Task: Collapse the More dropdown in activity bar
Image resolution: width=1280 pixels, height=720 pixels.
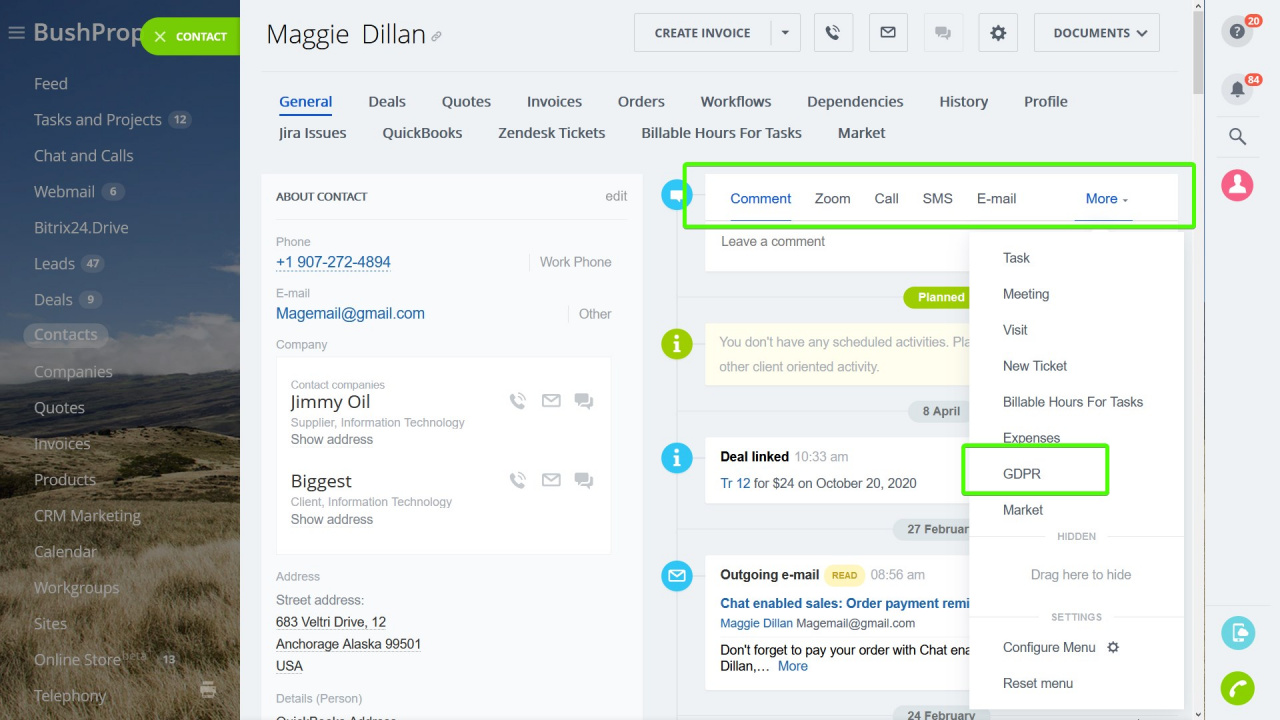Action: pyautogui.click(x=1107, y=199)
